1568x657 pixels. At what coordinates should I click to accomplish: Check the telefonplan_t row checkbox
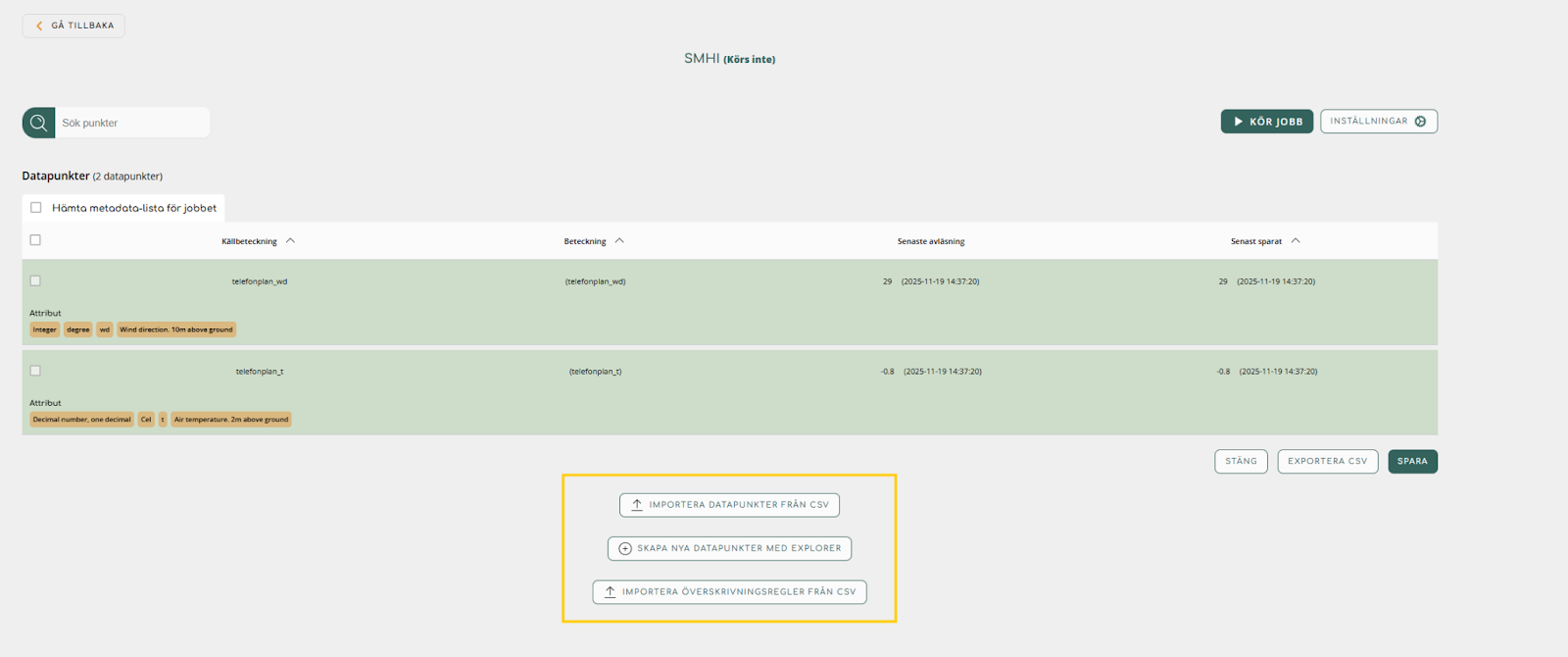click(35, 371)
